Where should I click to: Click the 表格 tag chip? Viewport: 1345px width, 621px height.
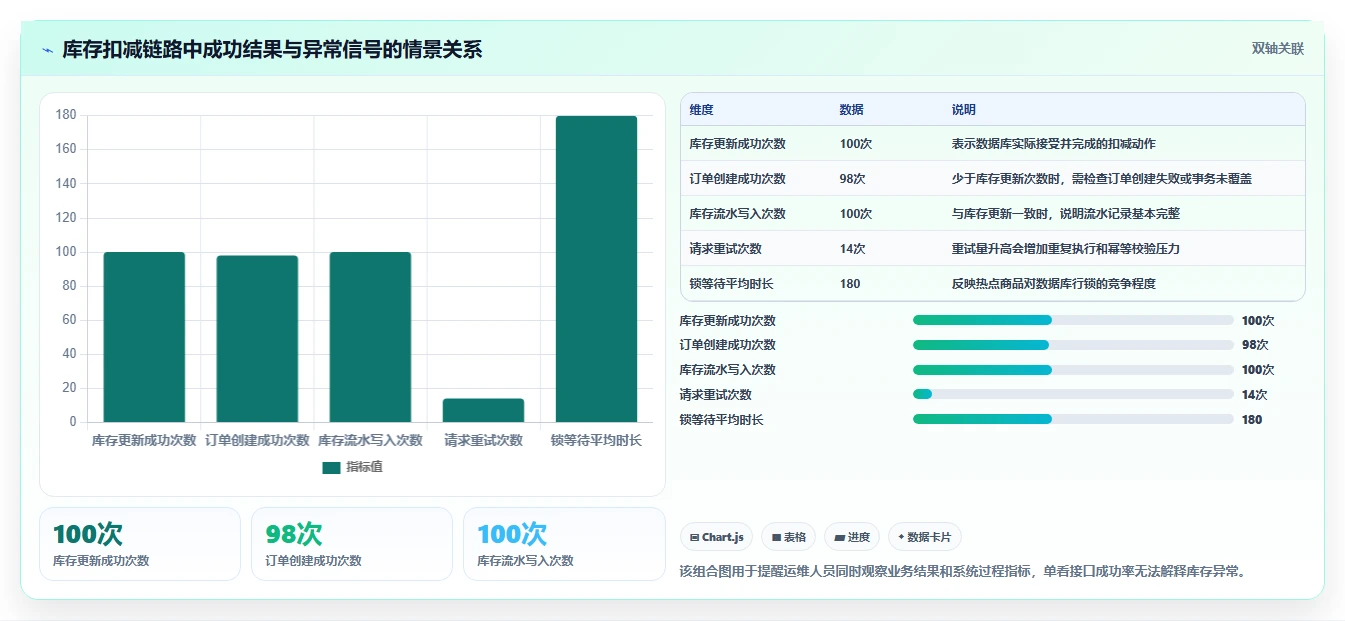789,537
